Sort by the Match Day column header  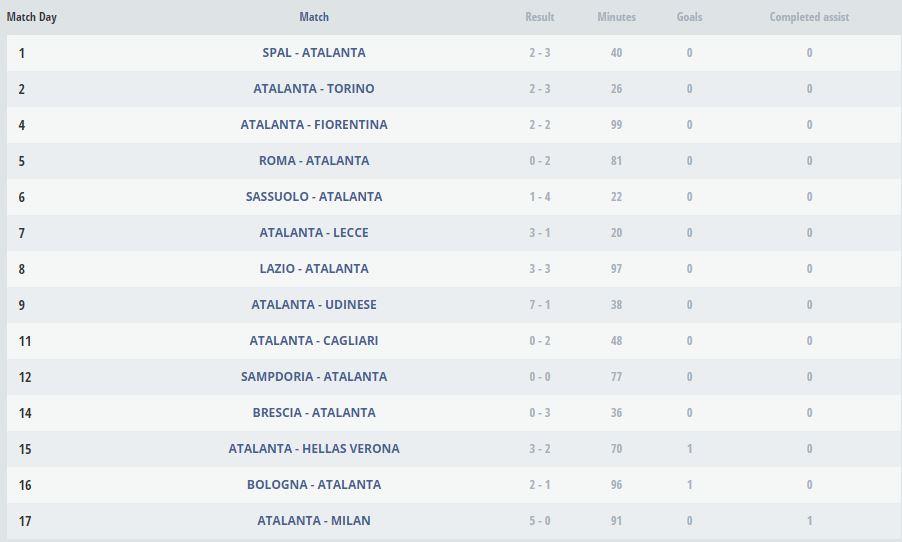point(32,17)
